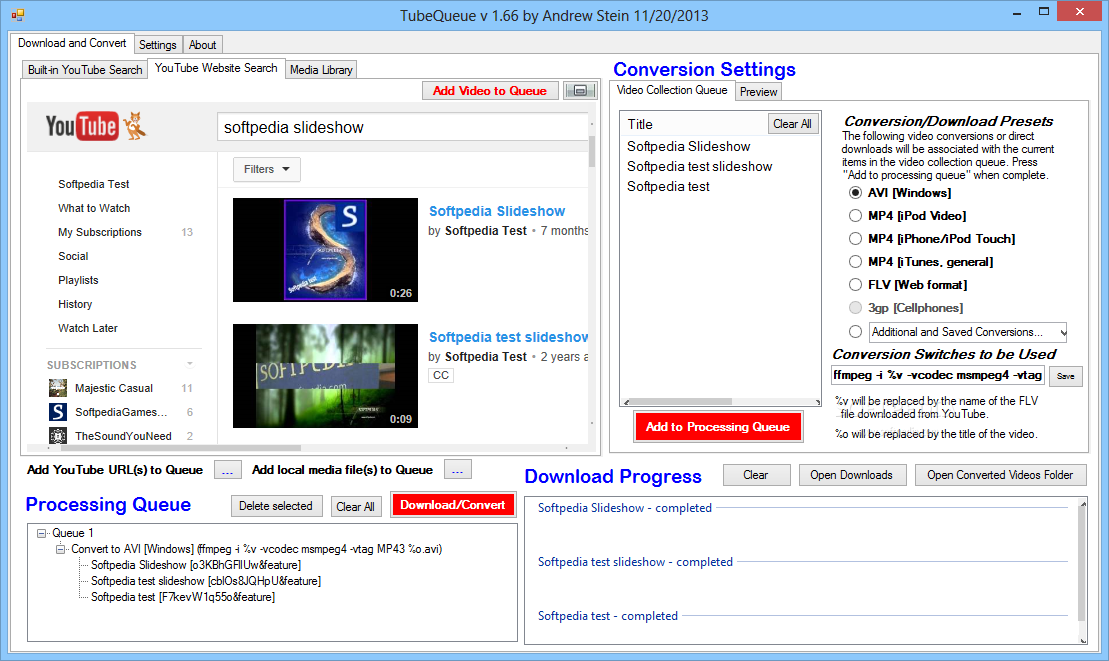Select Softpedia Slideshow [o3KBhGFlIUw&feature] tree item
1109x661 pixels.
click(196, 565)
